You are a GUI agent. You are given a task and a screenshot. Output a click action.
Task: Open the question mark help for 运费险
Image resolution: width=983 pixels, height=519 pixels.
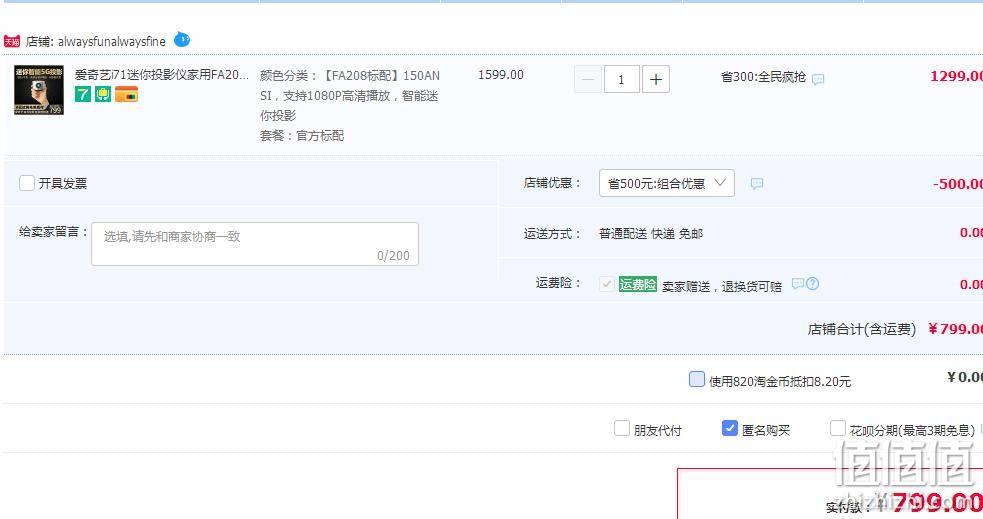point(812,283)
